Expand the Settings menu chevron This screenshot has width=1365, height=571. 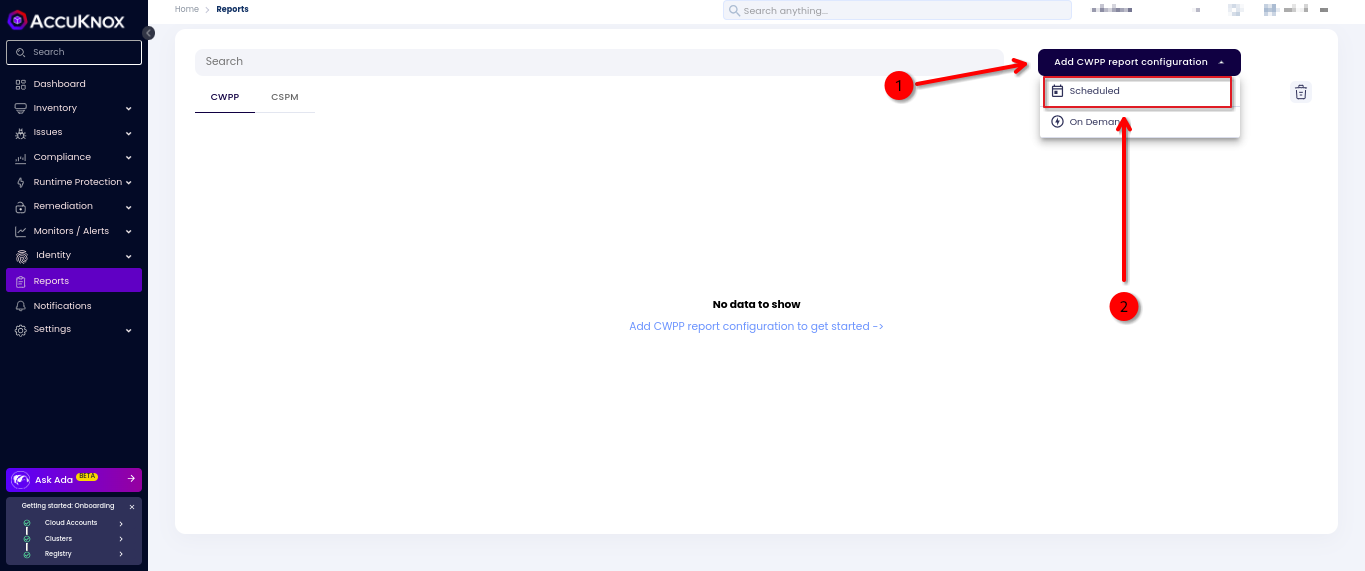point(129,330)
